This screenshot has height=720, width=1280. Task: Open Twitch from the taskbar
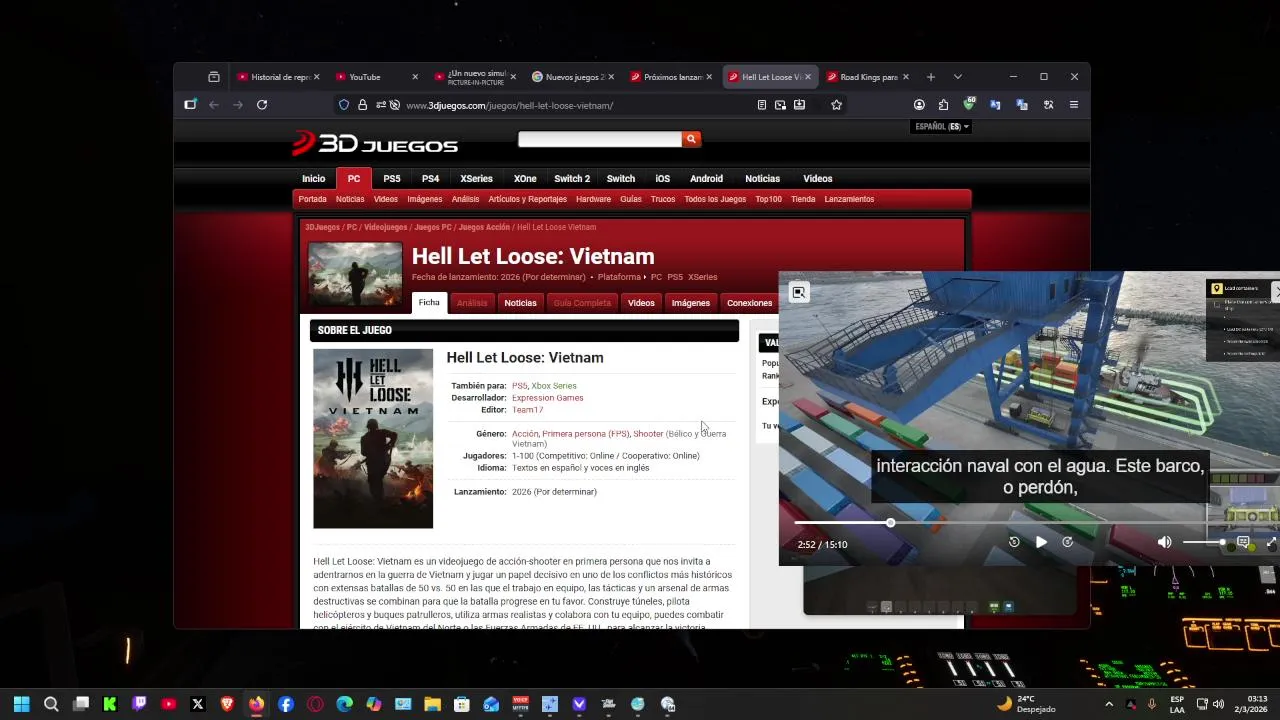139,705
